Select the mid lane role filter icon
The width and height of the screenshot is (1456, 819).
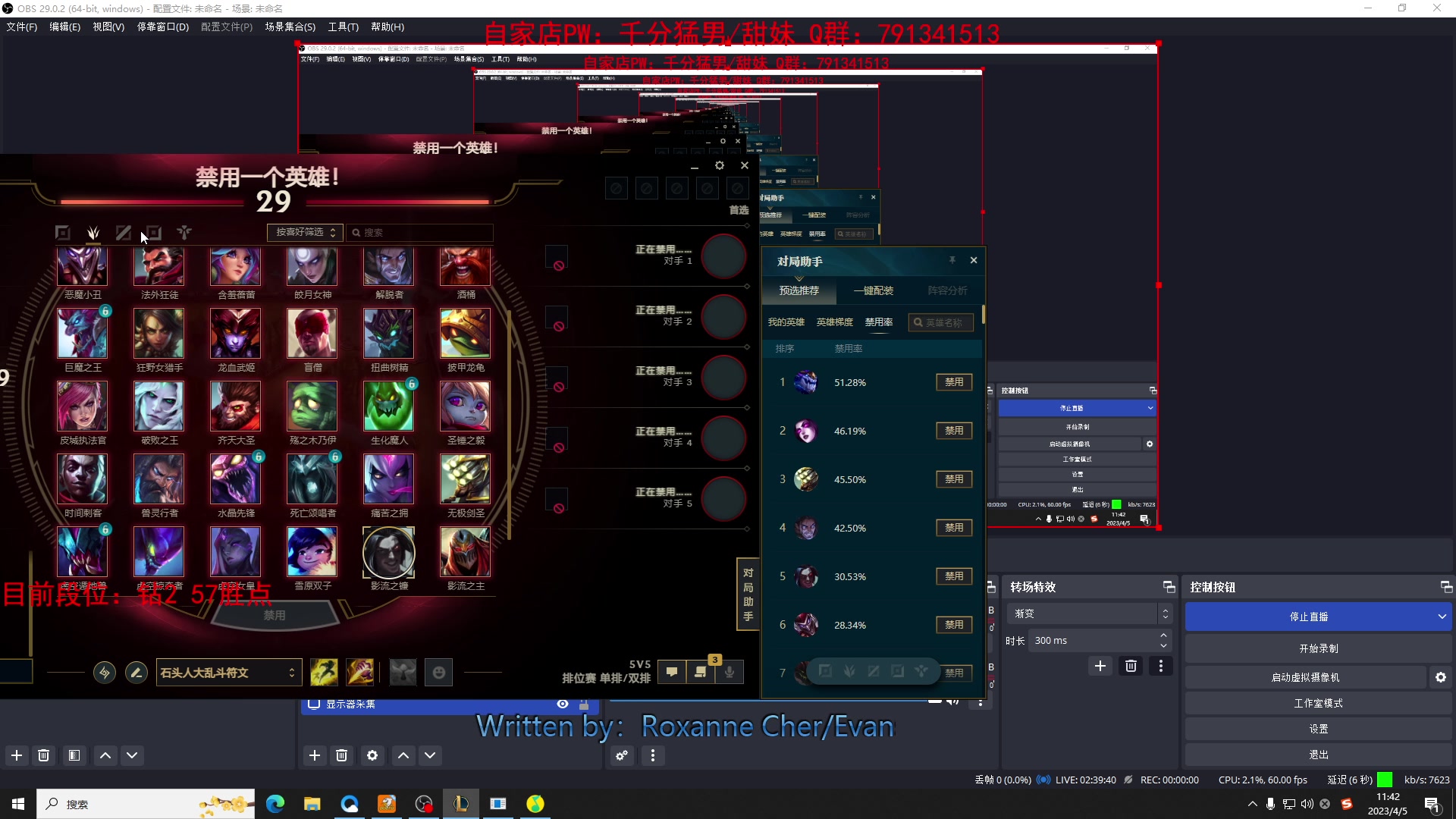(124, 233)
